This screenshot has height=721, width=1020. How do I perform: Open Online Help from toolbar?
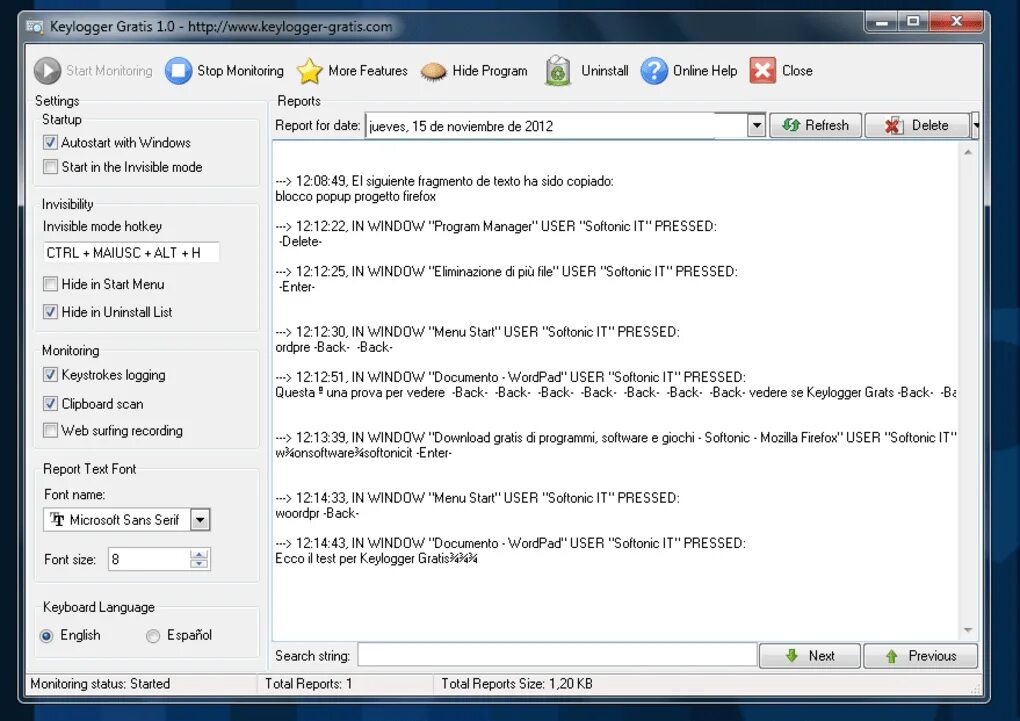705,70
